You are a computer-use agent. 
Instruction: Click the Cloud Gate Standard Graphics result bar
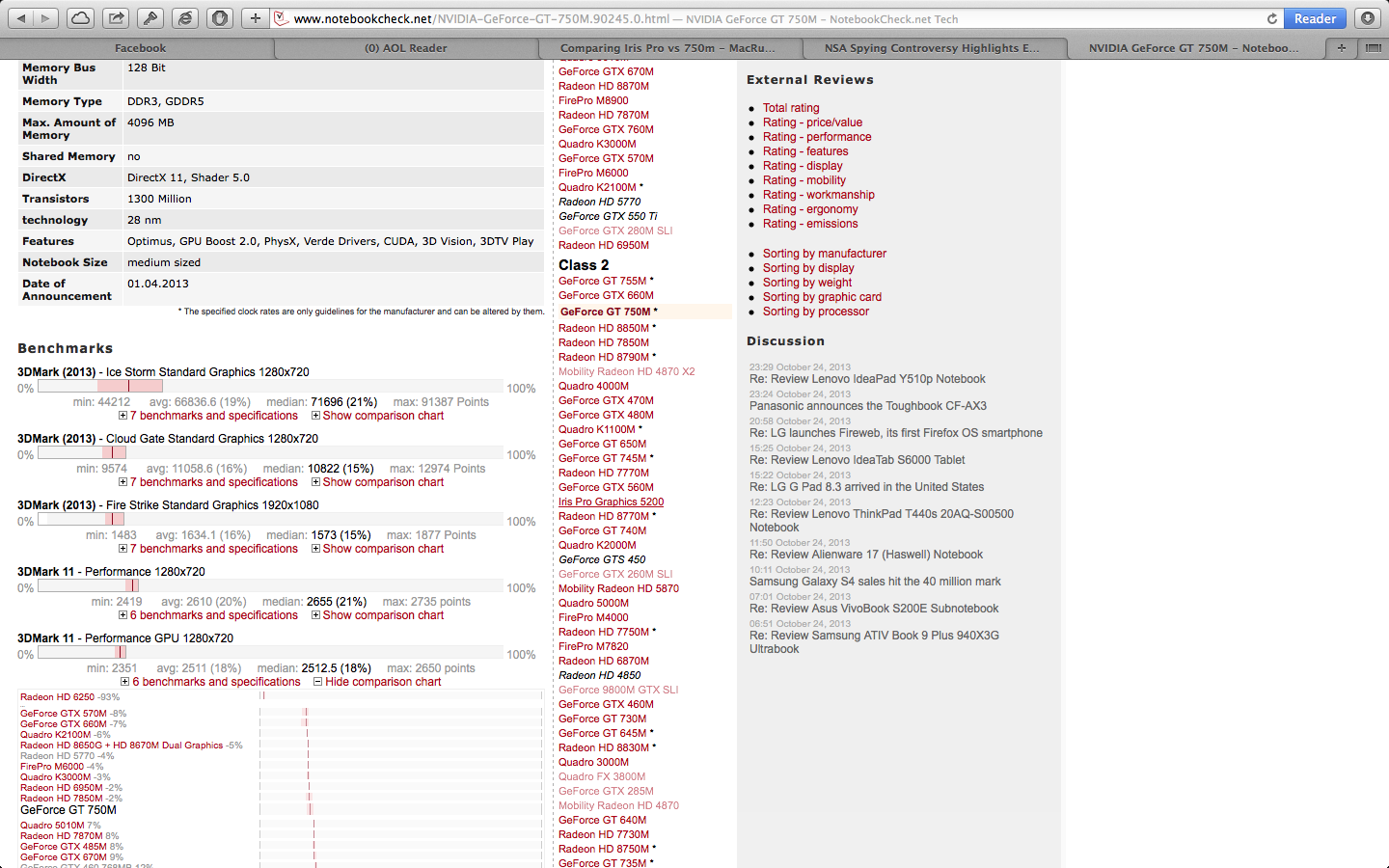point(270,453)
